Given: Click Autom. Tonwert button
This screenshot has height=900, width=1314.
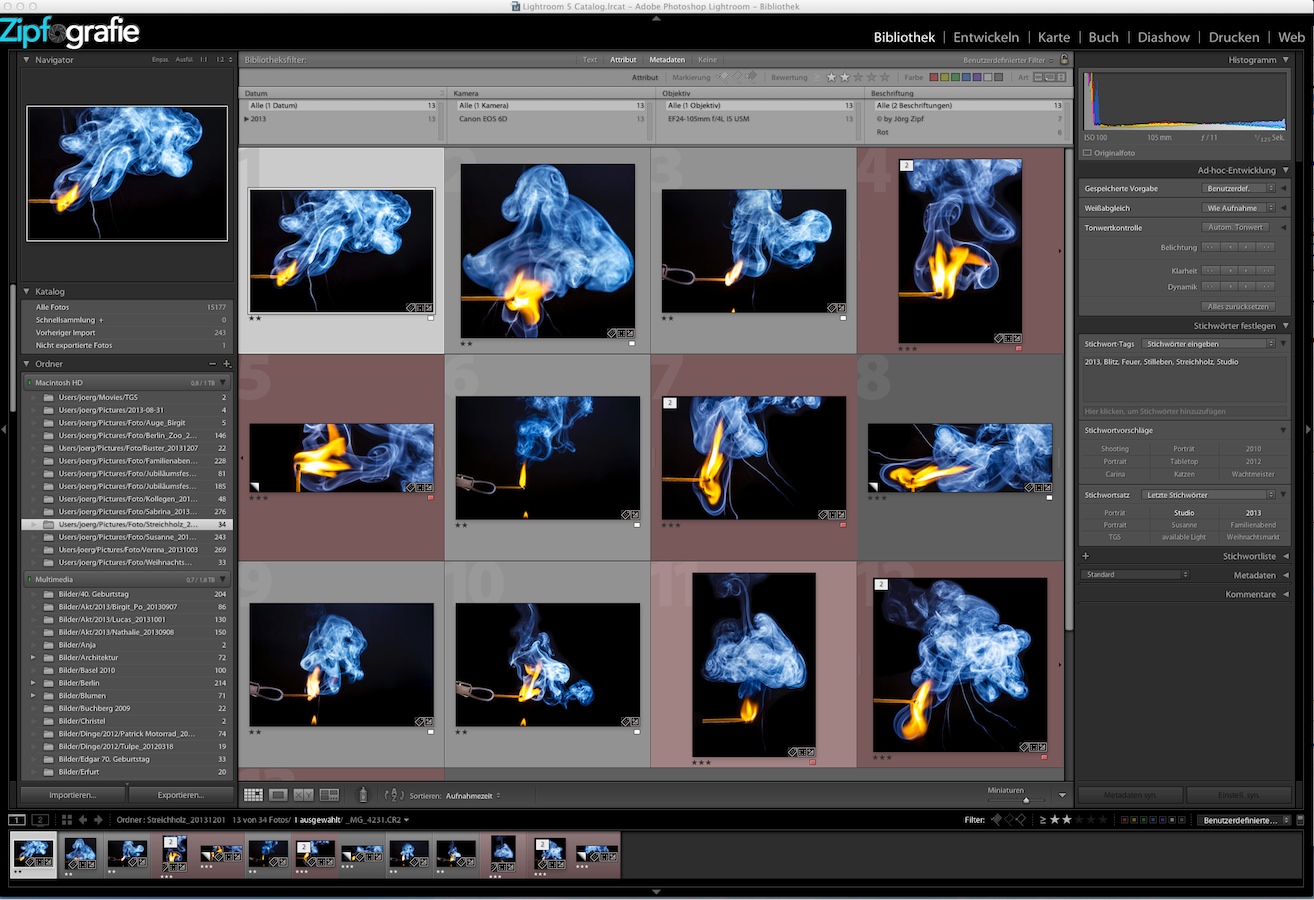Looking at the screenshot, I should pyautogui.click(x=1236, y=228).
